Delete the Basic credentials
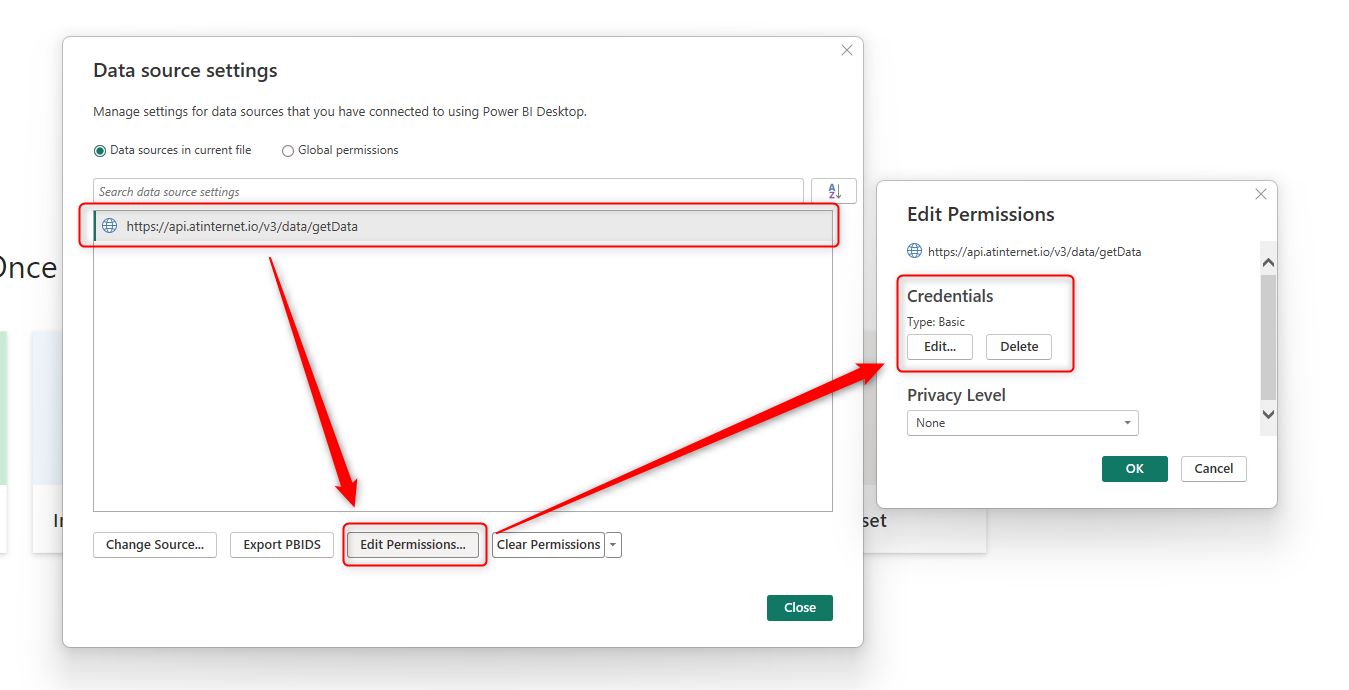The image size is (1349, 690). (1019, 347)
